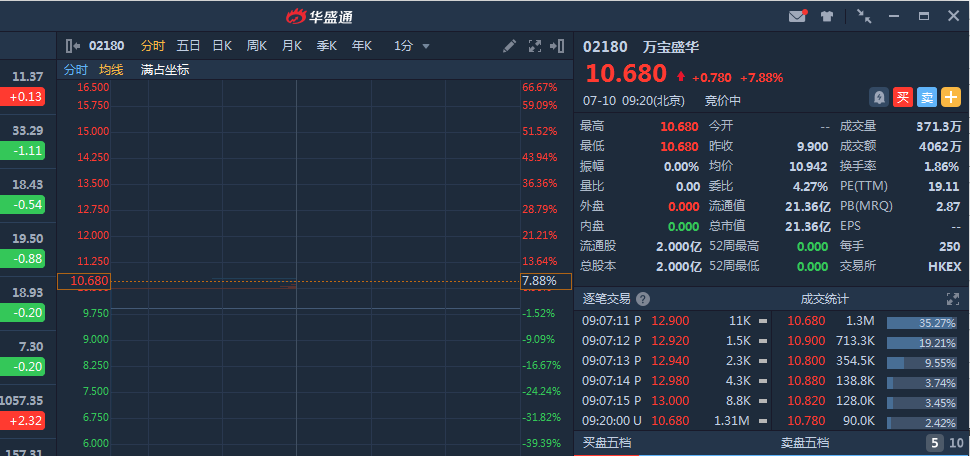
Task: Set a price alert with the bell icon
Action: click(879, 97)
